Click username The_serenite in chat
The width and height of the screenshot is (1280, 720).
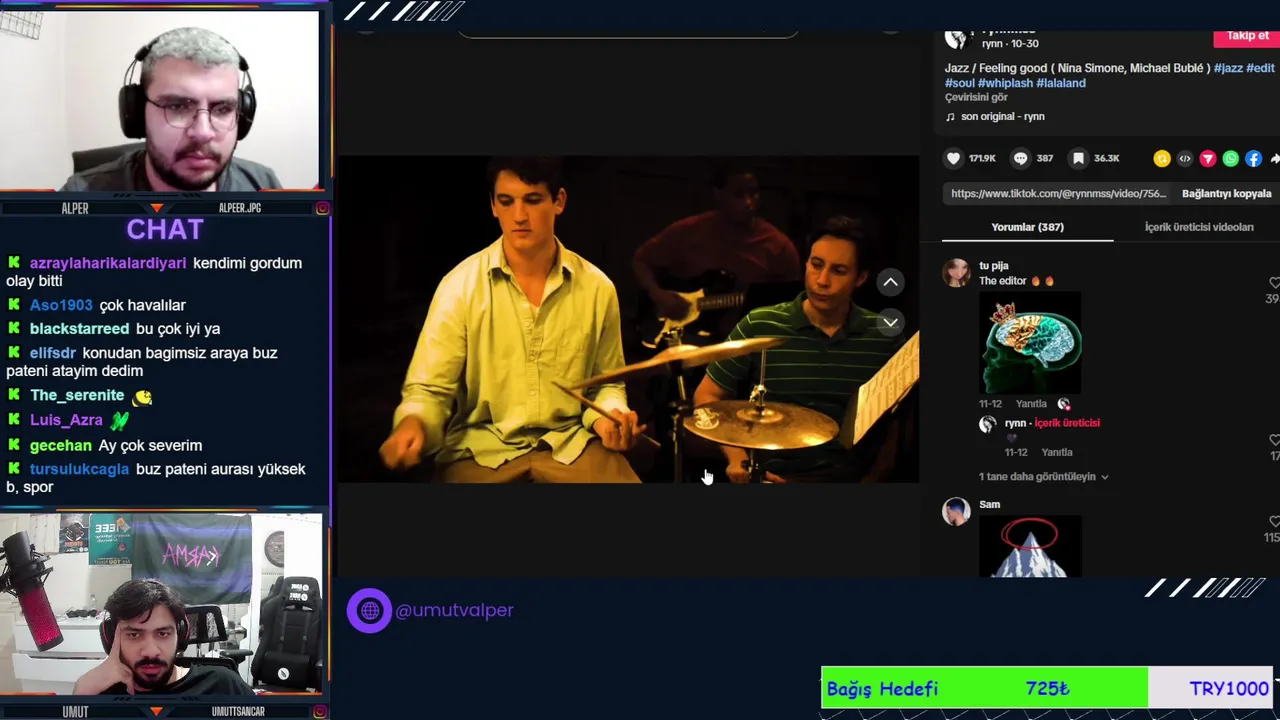(77, 395)
